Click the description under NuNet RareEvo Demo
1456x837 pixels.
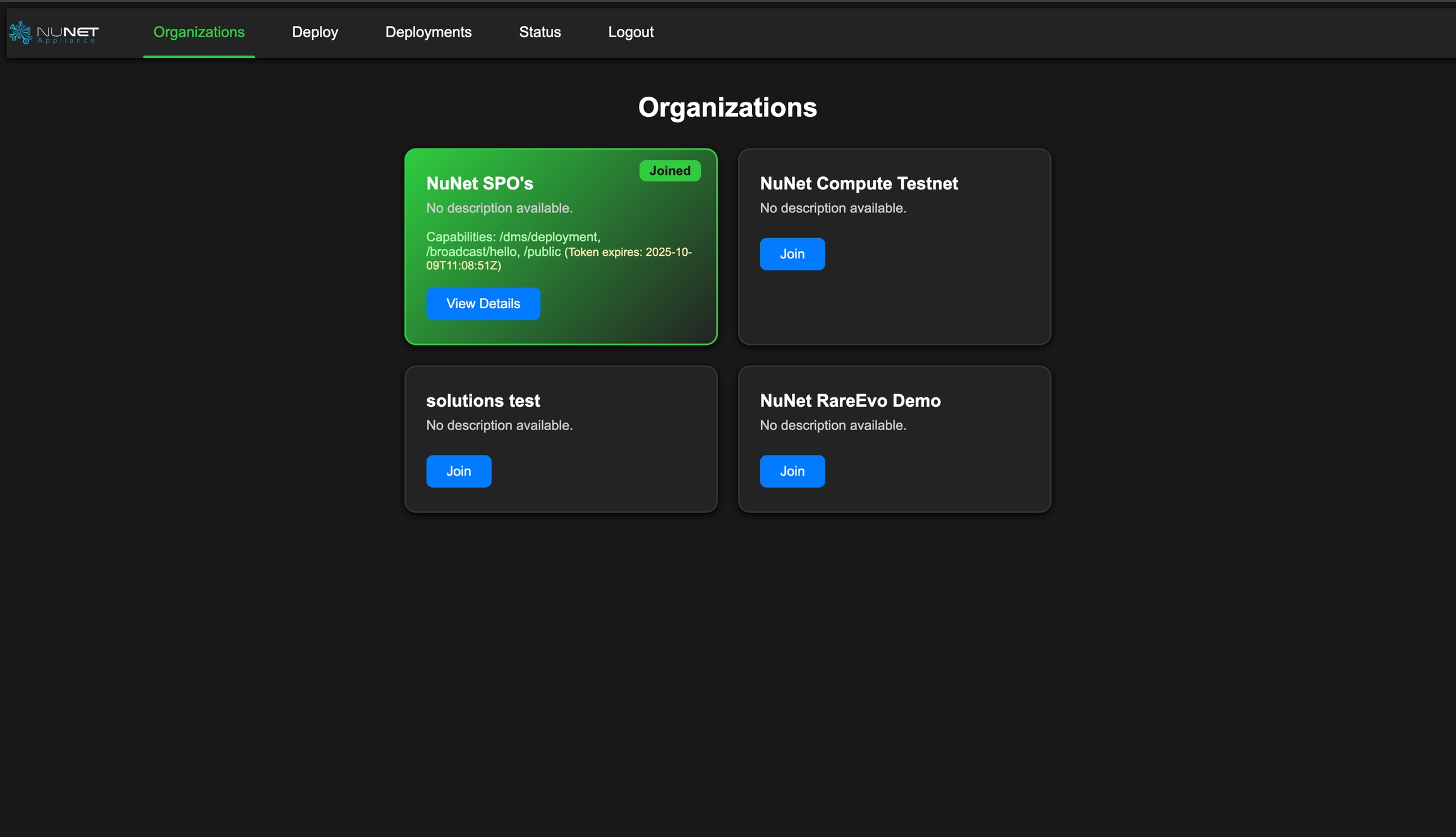833,426
